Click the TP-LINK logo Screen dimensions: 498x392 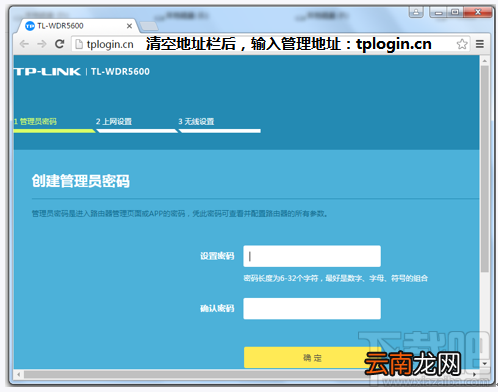coord(47,72)
